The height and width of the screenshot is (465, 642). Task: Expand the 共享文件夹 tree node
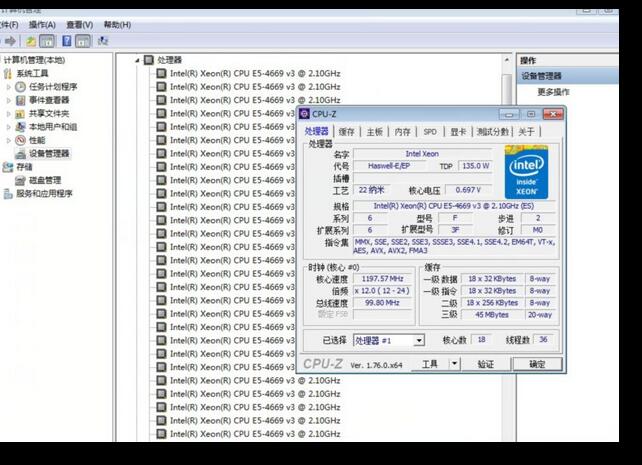(9, 114)
